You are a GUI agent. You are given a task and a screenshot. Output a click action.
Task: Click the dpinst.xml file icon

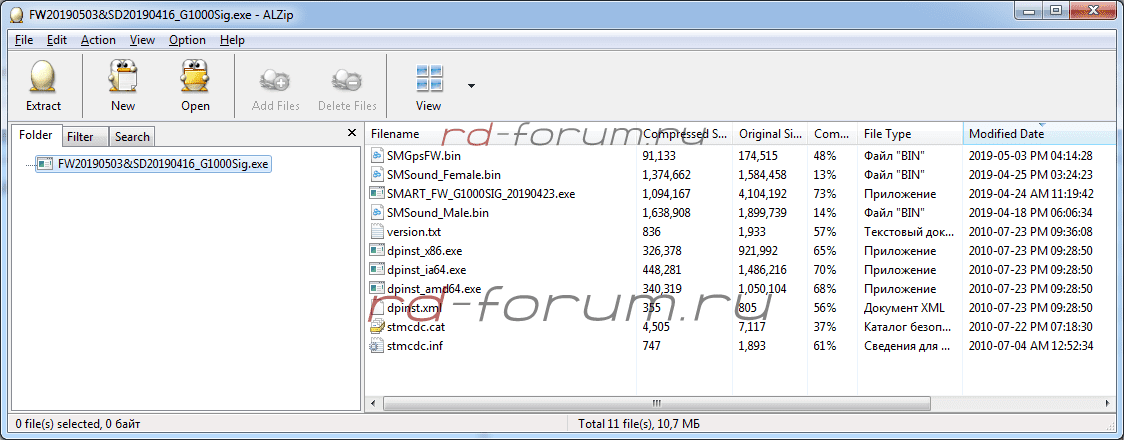pos(377,308)
